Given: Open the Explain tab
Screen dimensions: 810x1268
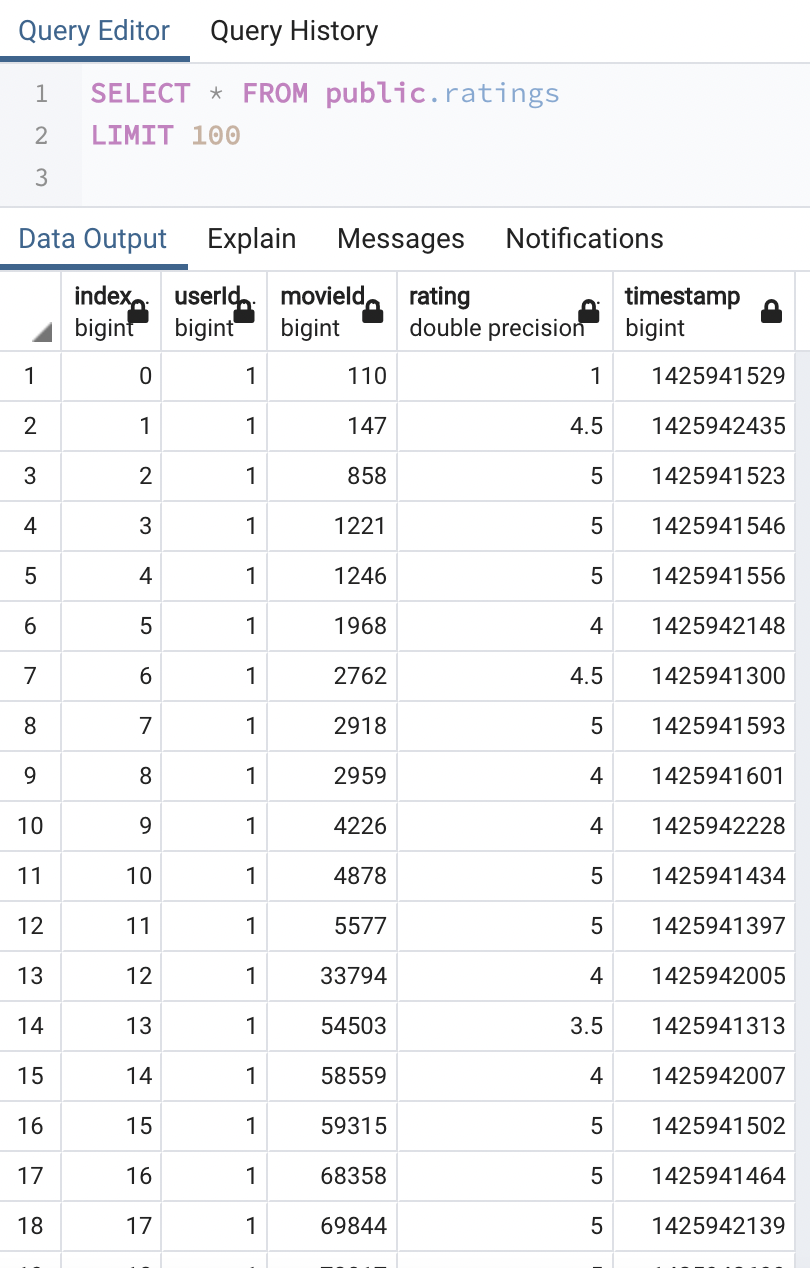Looking at the screenshot, I should [251, 239].
